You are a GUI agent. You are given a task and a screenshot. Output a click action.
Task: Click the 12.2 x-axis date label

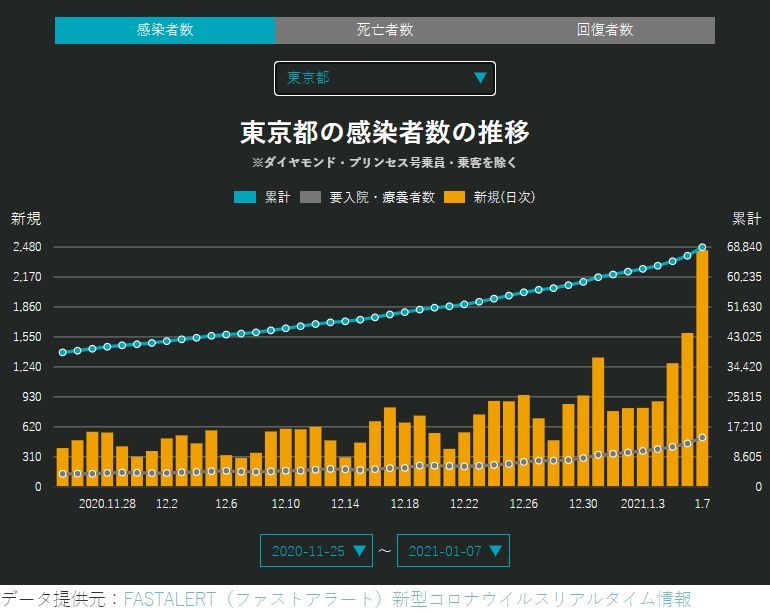click(166, 504)
